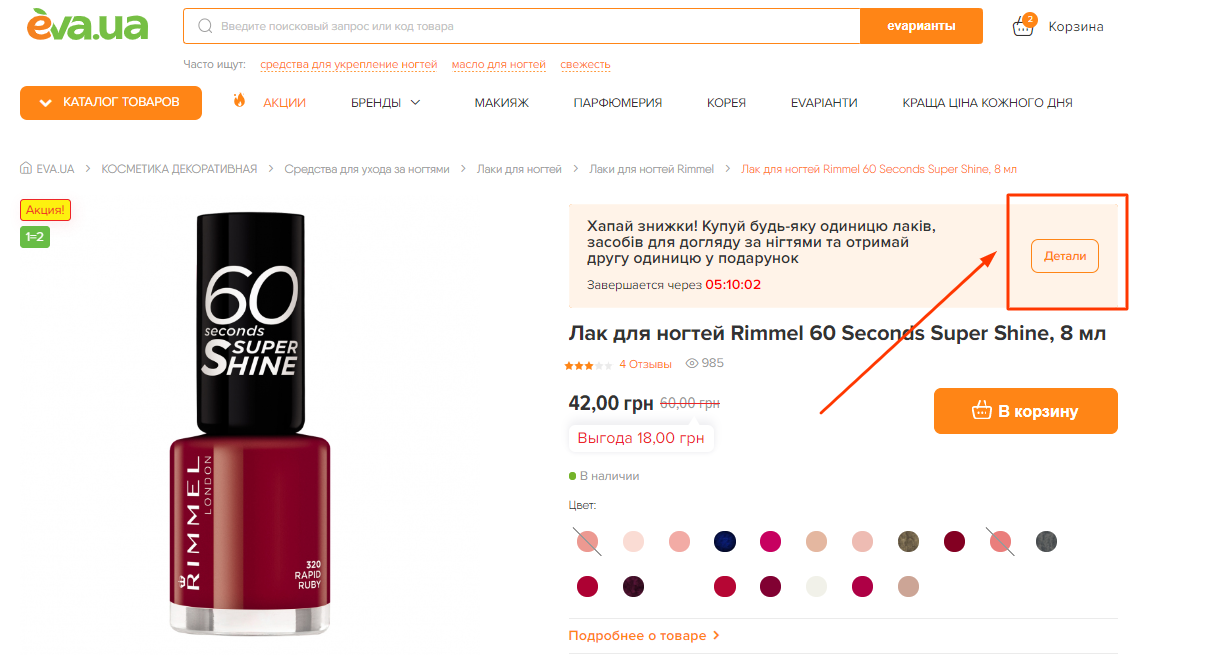Open the Парфюмерия menu item
Viewport: 1214px width, 671px height.
pyautogui.click(x=617, y=102)
